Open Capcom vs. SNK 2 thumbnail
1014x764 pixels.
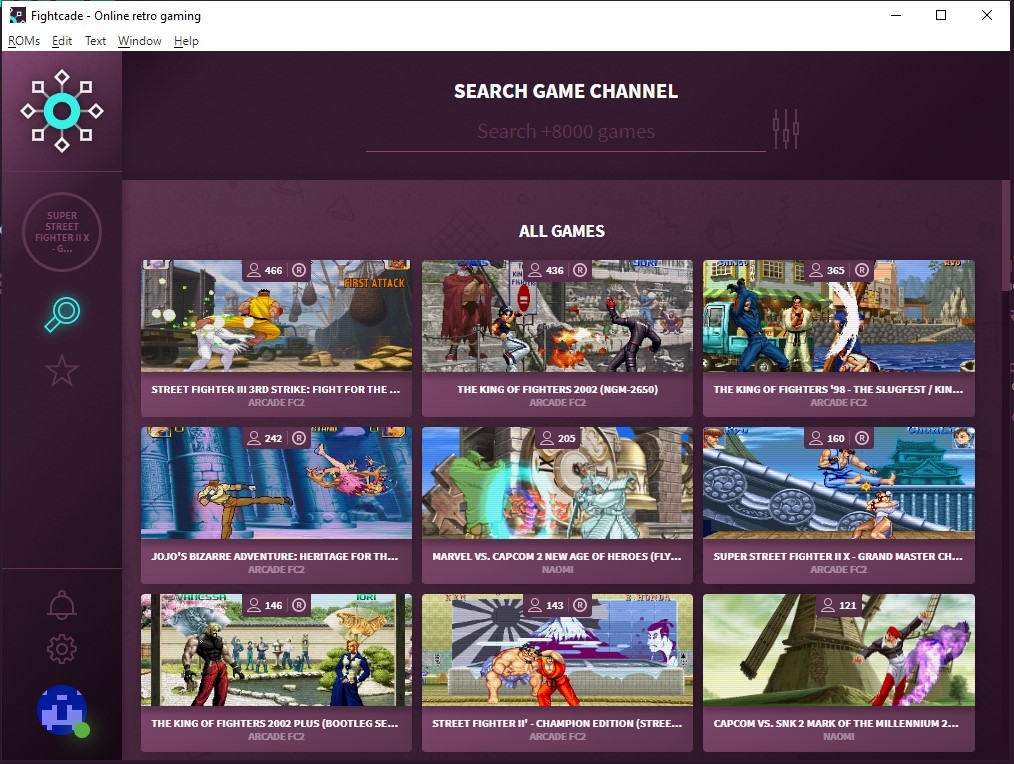[839, 650]
